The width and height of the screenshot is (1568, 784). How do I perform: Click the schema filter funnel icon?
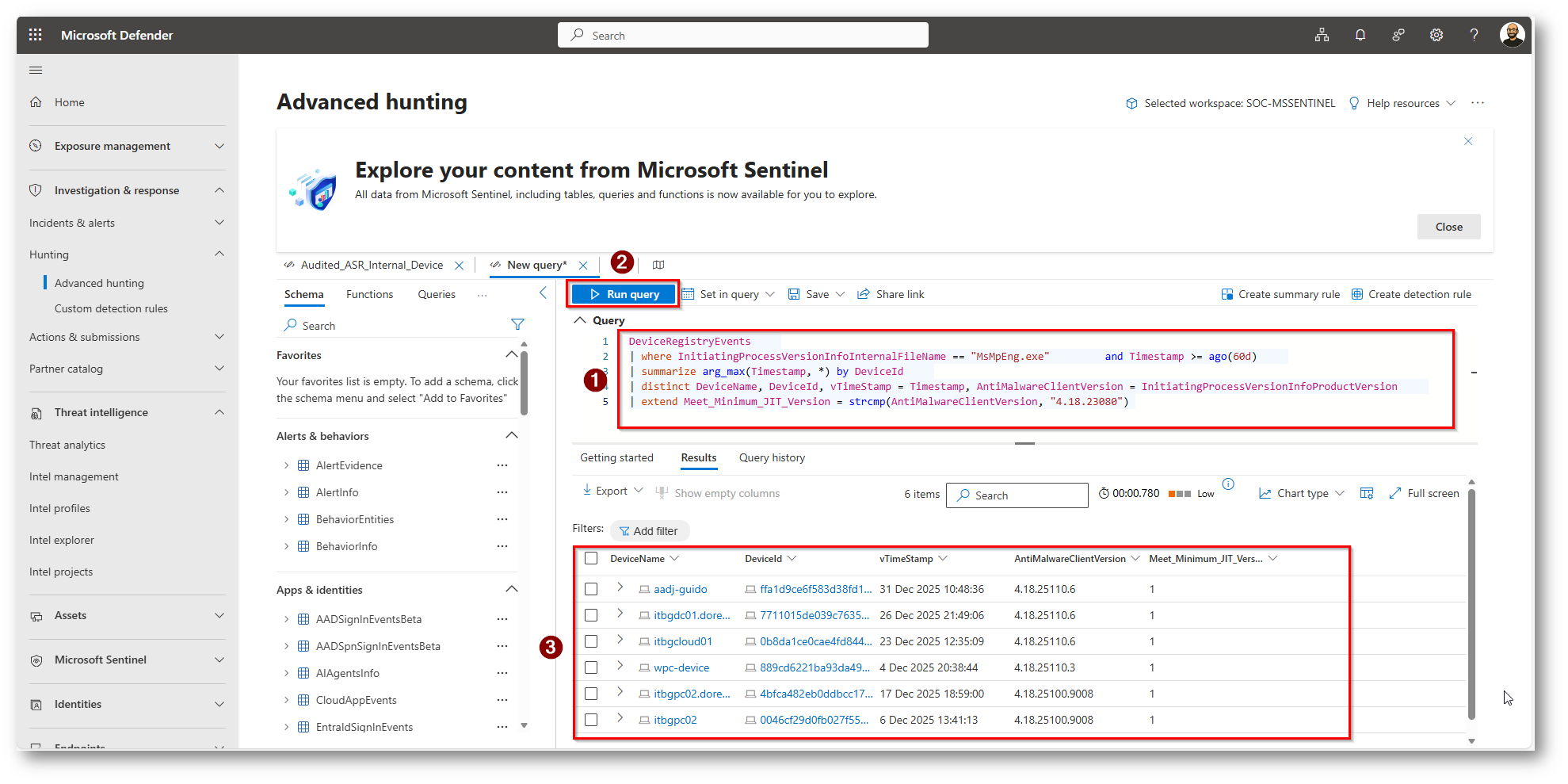pos(517,324)
